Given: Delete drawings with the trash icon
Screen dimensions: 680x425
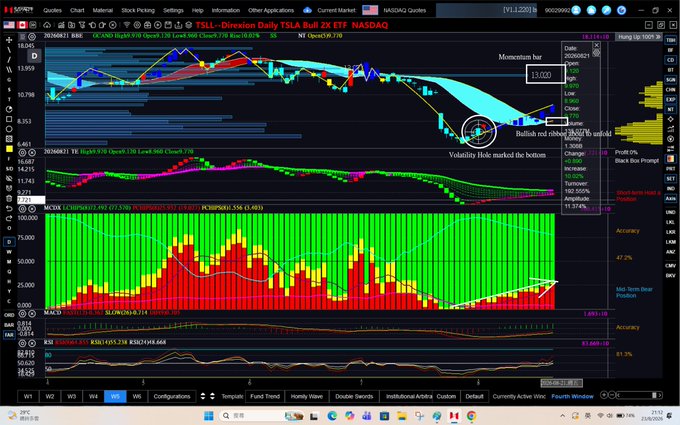Looking at the screenshot, I should point(9,198).
